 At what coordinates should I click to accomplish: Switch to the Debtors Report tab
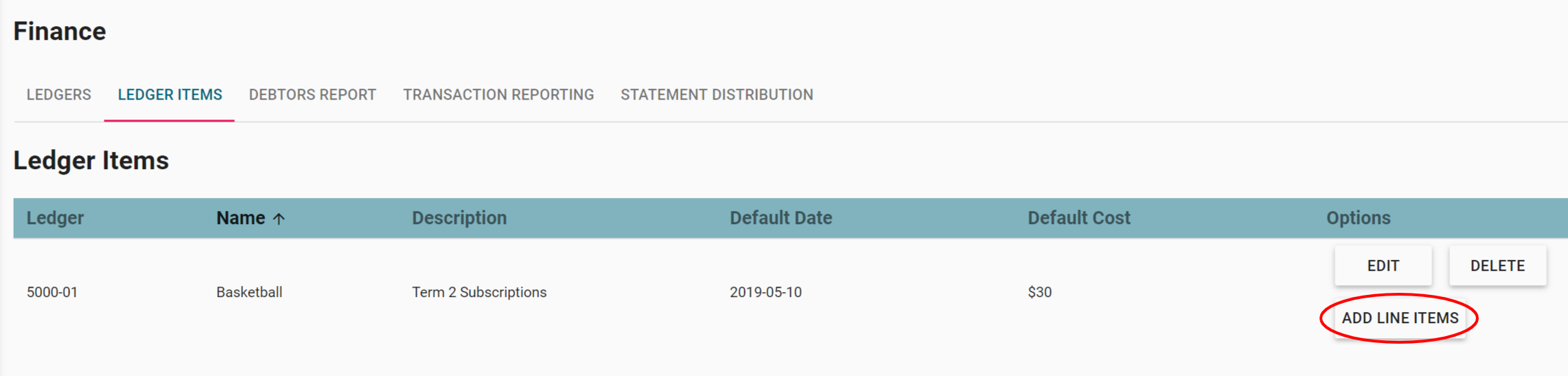pos(312,95)
